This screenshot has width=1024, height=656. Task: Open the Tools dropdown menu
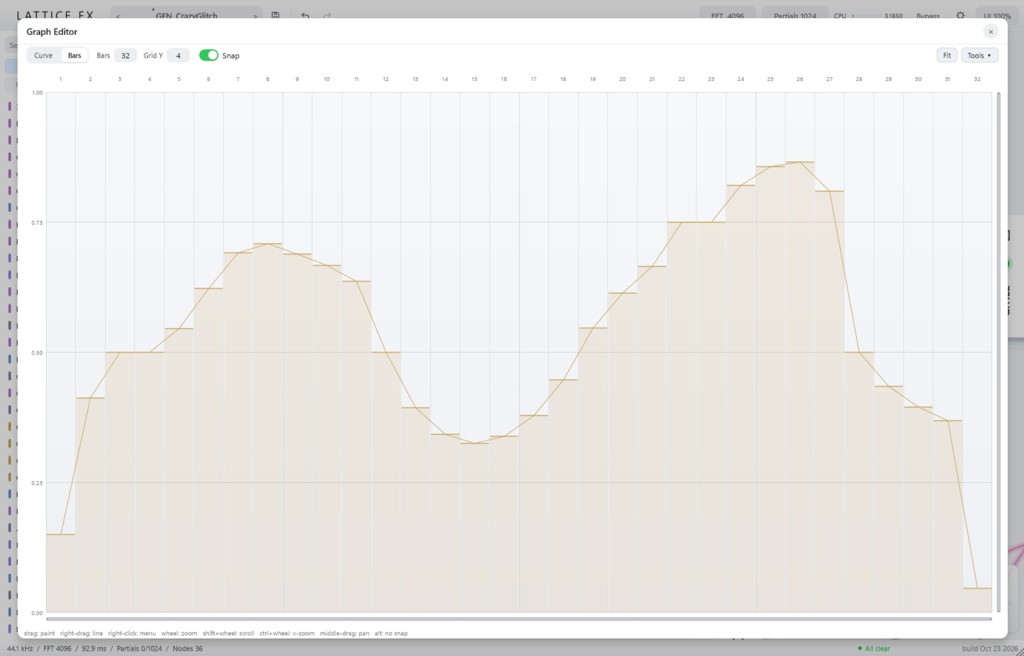coord(979,56)
